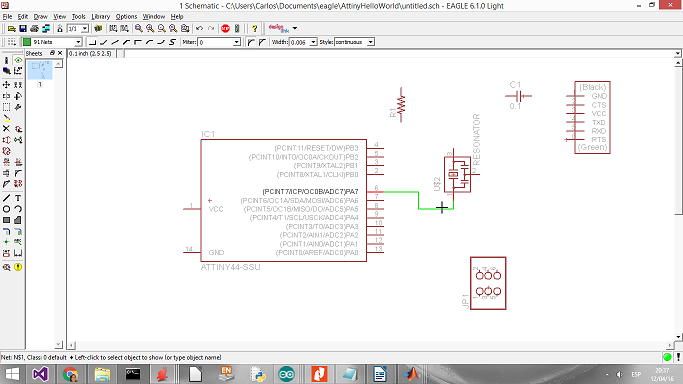Viewport: 683px width, 384px height.
Task: Select the Bus tool
Action: click(7, 231)
